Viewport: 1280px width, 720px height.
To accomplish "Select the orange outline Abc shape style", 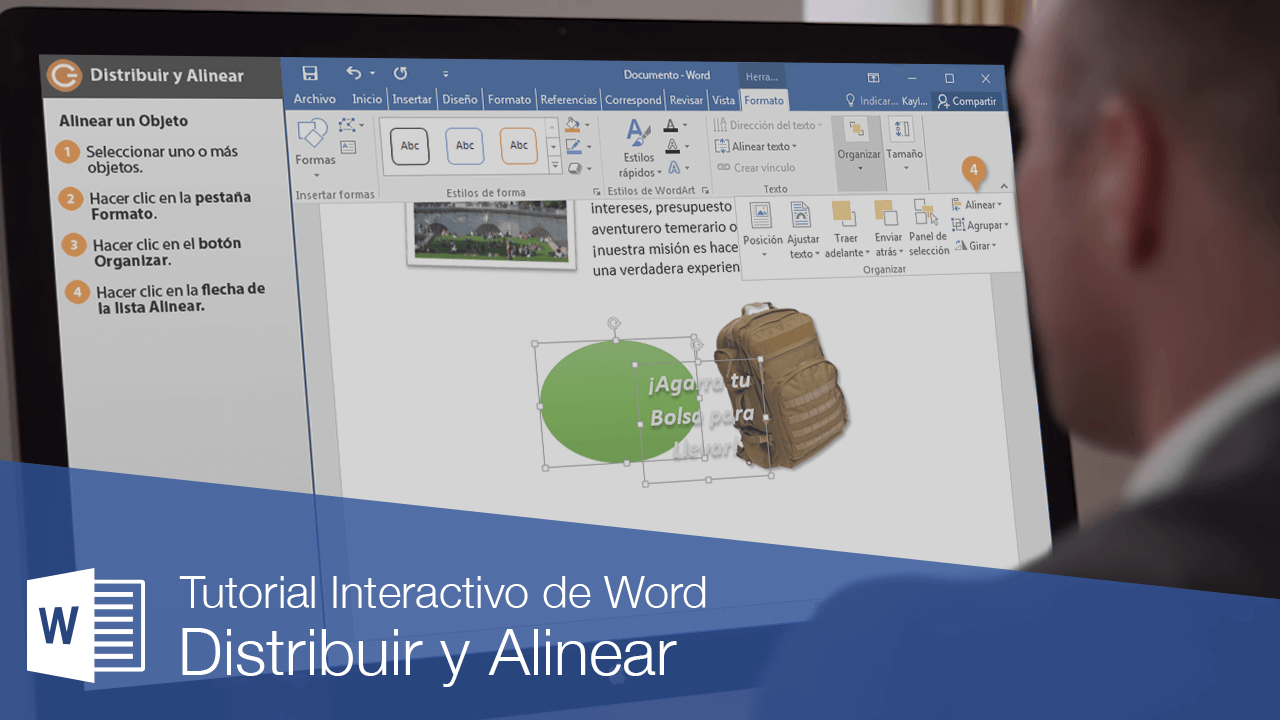I will 519,145.
